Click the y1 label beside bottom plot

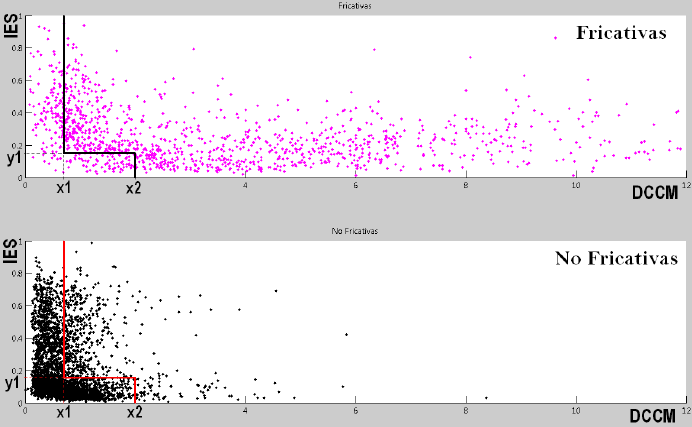12,383
